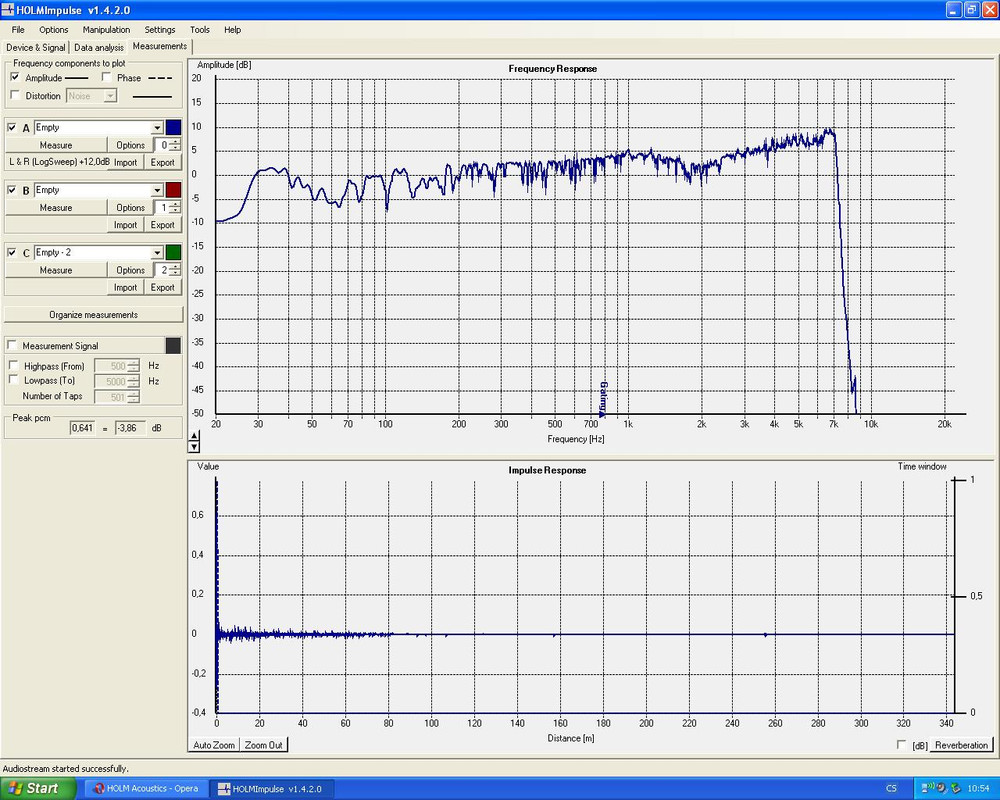
Task: Click the green color swatch for C
Action: 173,252
